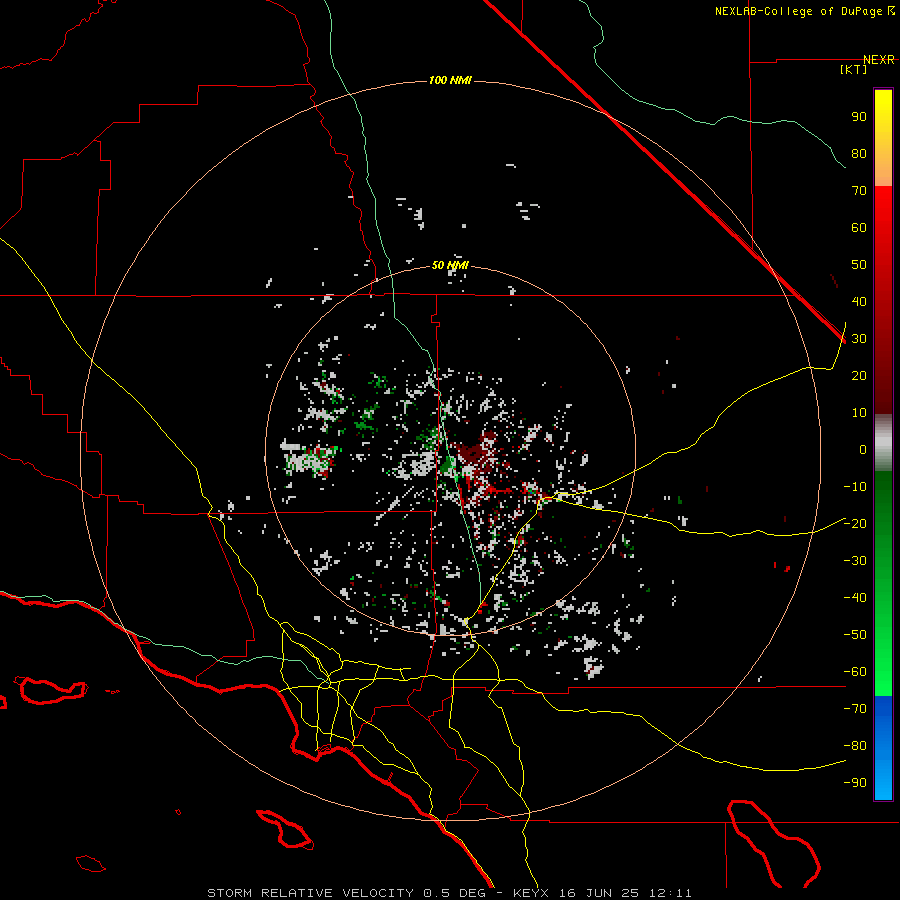Viewport: 900px width, 900px height.
Task: Click the 0 value on velocity scale
Action: pos(863,449)
